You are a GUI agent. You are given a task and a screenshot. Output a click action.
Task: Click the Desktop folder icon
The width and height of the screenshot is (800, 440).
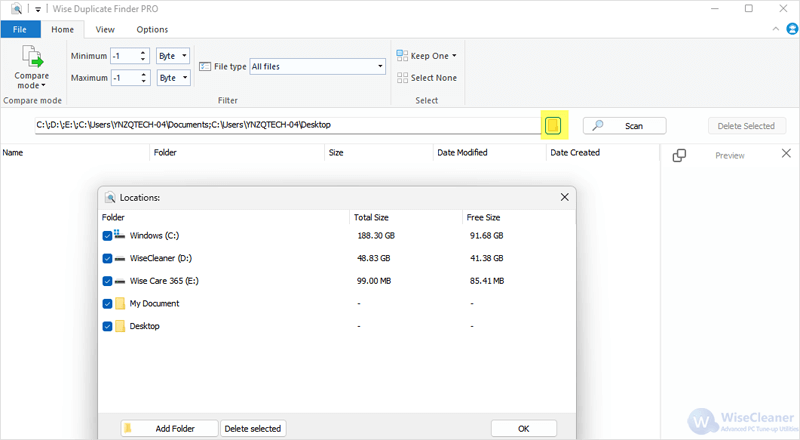[120, 326]
